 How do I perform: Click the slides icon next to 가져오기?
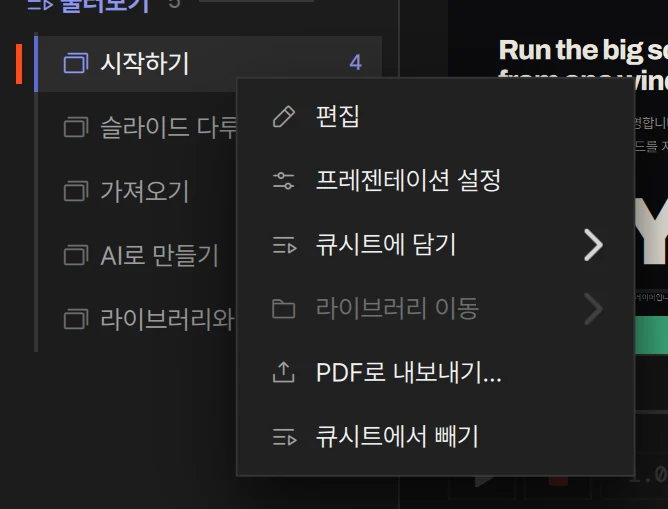click(x=76, y=191)
